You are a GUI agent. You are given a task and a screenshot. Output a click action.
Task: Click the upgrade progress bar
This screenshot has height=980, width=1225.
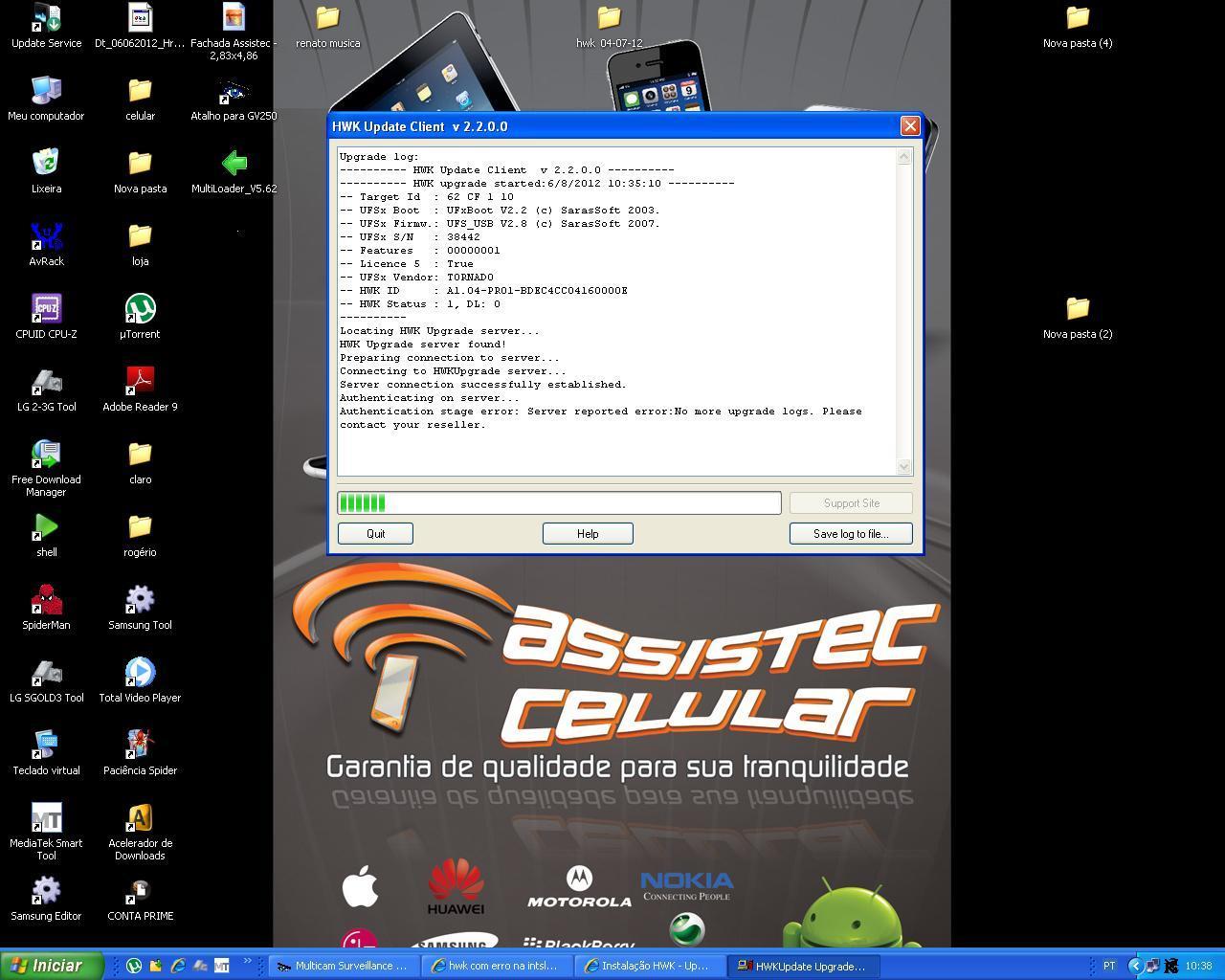pyautogui.click(x=559, y=502)
